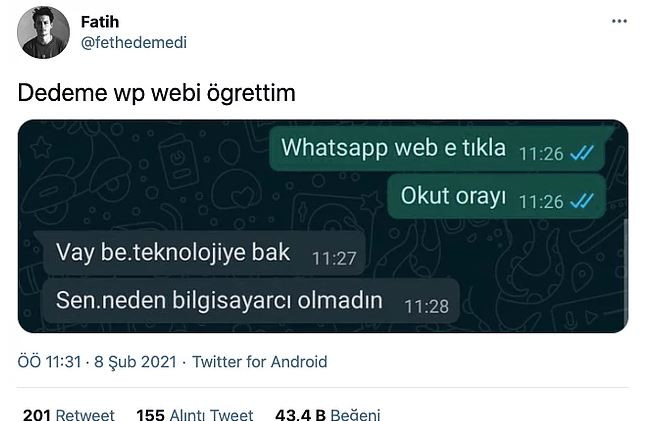
Task: Click the 'Vay be.teknolojiye bak' message
Action: pos(199,253)
